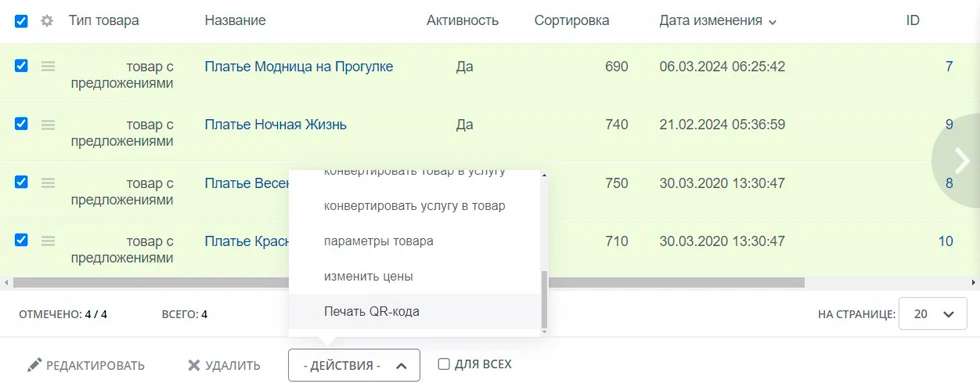Image resolution: width=980 pixels, height=391 pixels.
Task: Click the horizontal table scrollbar
Action: (x=409, y=282)
